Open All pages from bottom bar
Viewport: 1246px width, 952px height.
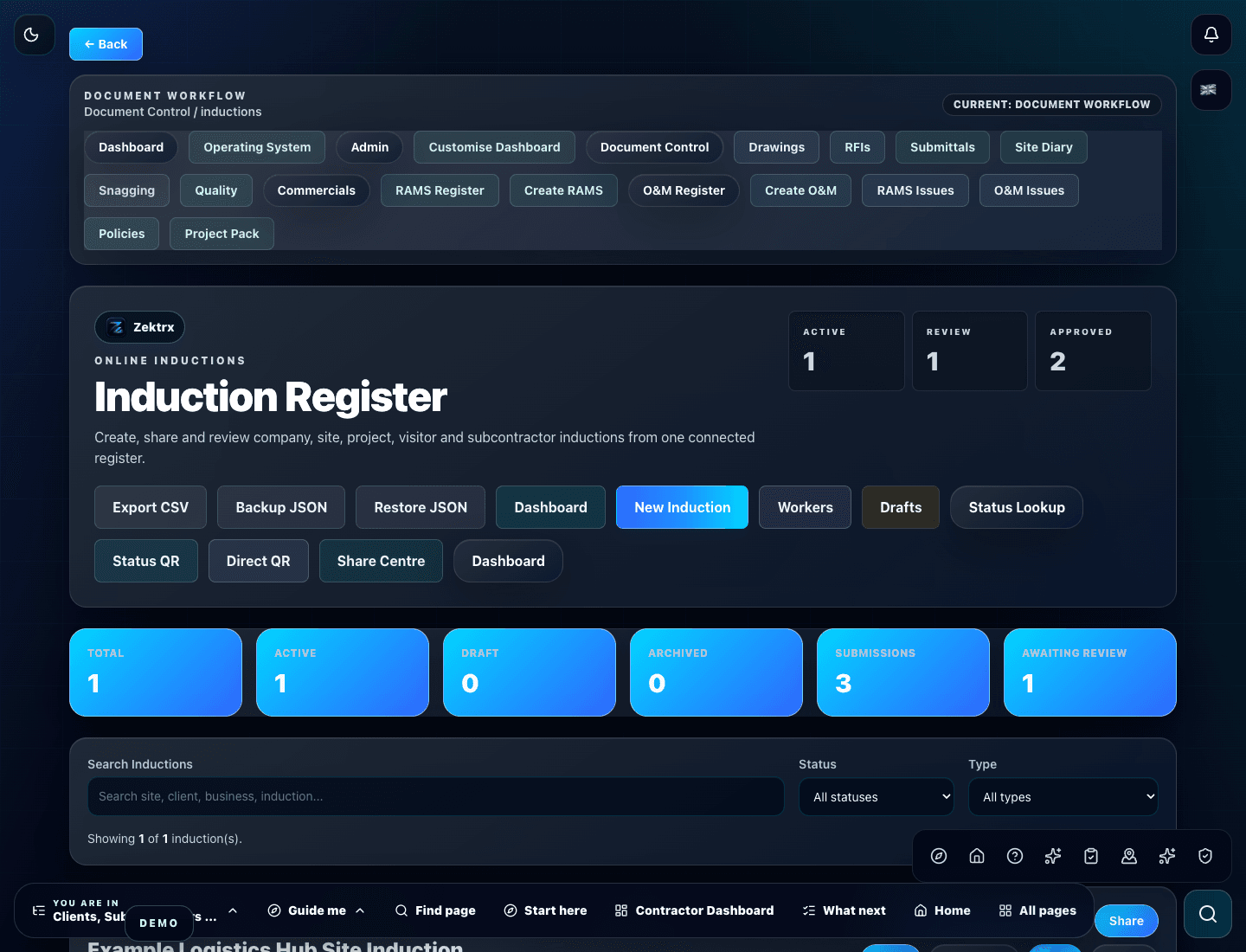(1037, 910)
